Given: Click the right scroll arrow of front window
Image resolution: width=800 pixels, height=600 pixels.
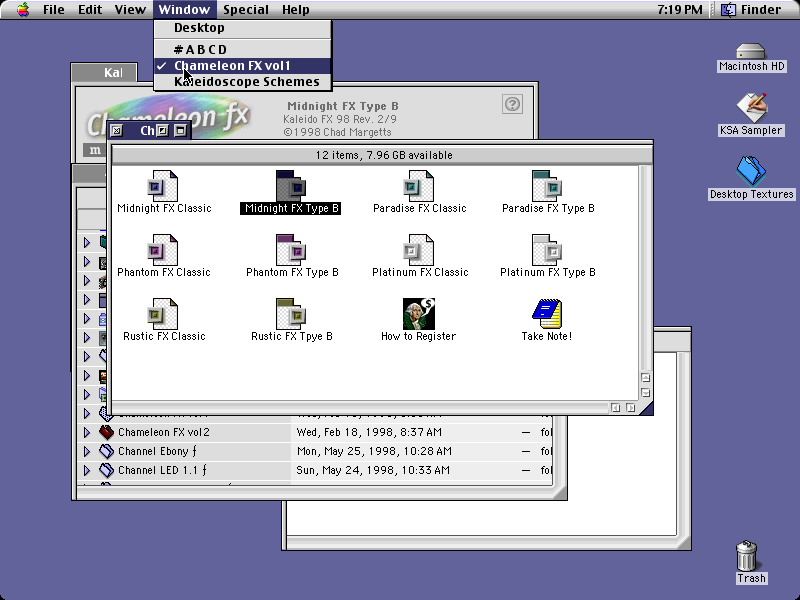Looking at the screenshot, I should pyautogui.click(x=631, y=408).
